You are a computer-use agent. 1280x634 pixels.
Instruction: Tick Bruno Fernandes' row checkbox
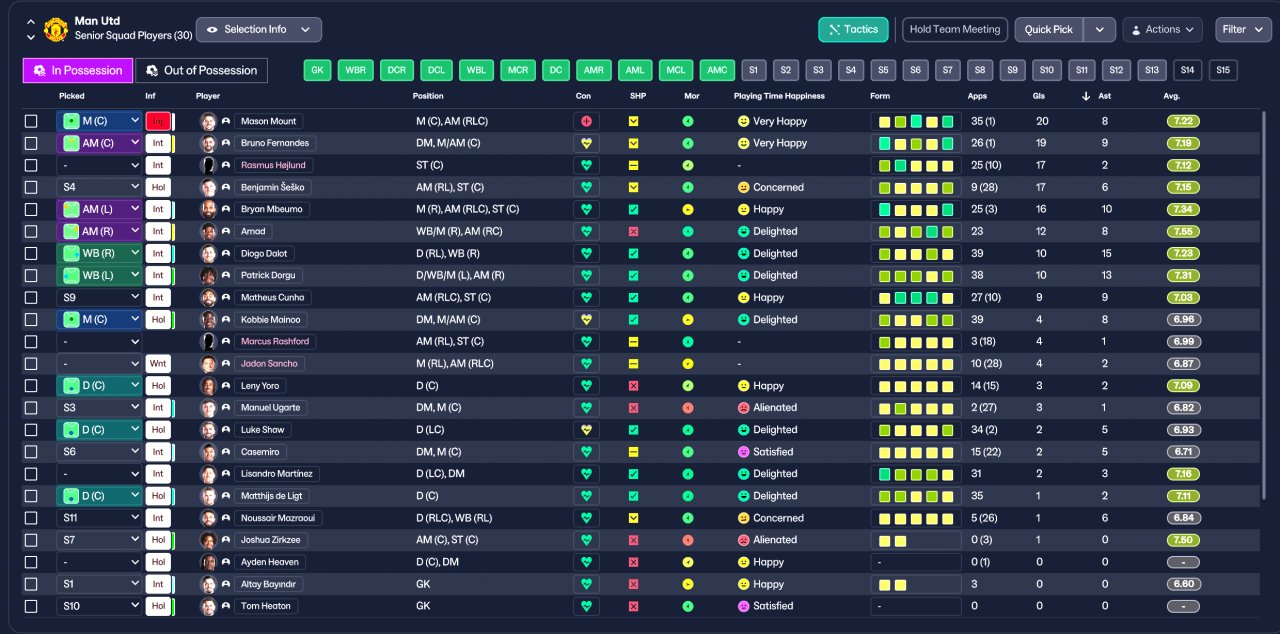(31, 143)
